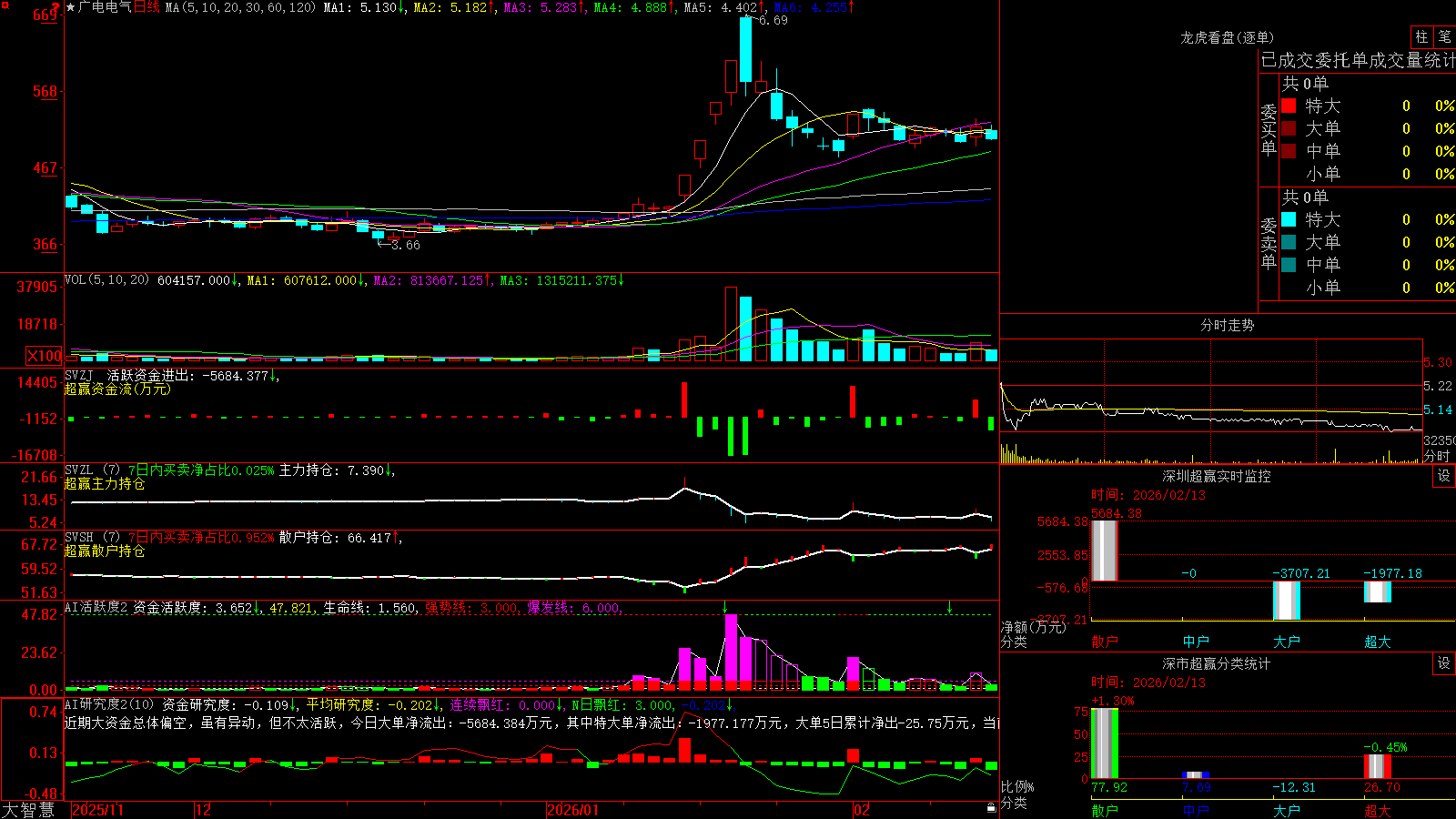Click the star icon before 广电电气
The width and height of the screenshot is (1456, 819).
pyautogui.click(x=71, y=7)
